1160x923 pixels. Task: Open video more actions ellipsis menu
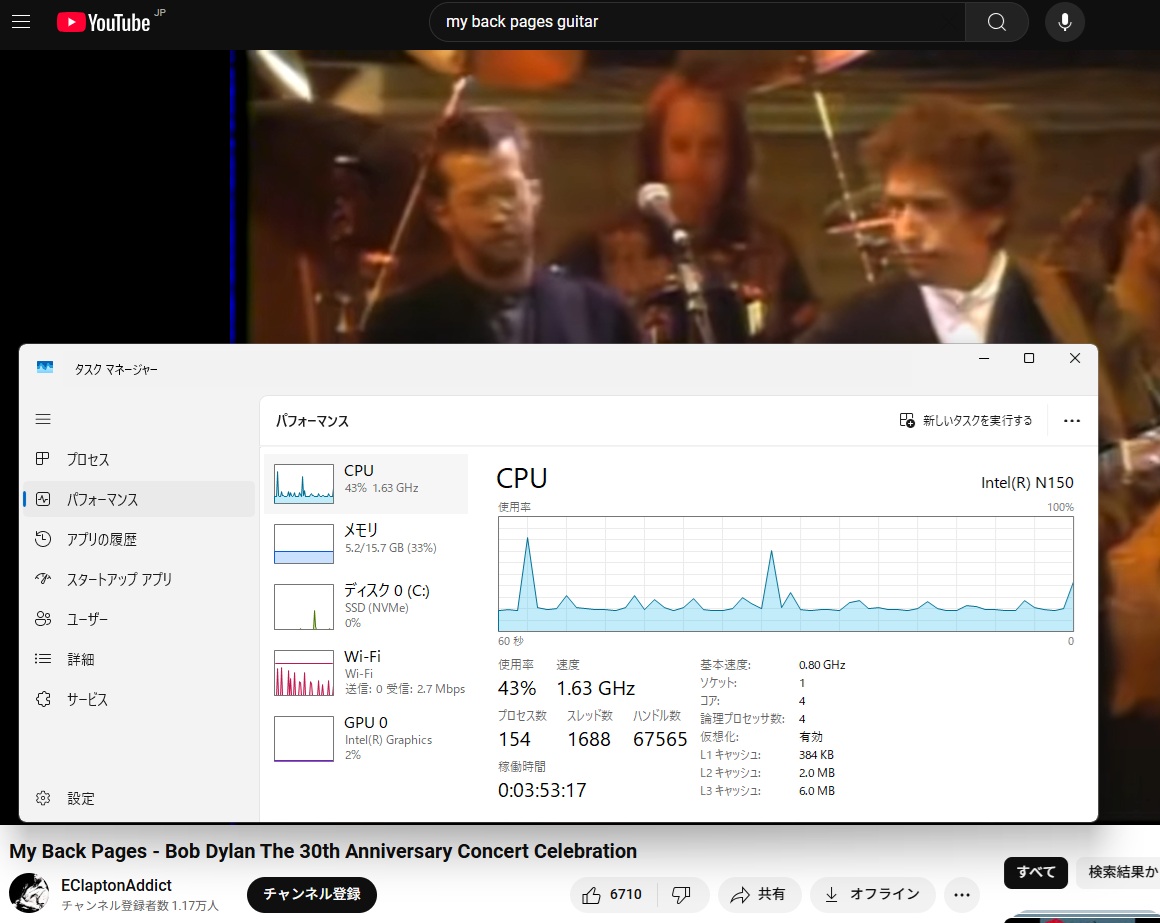tap(961, 894)
